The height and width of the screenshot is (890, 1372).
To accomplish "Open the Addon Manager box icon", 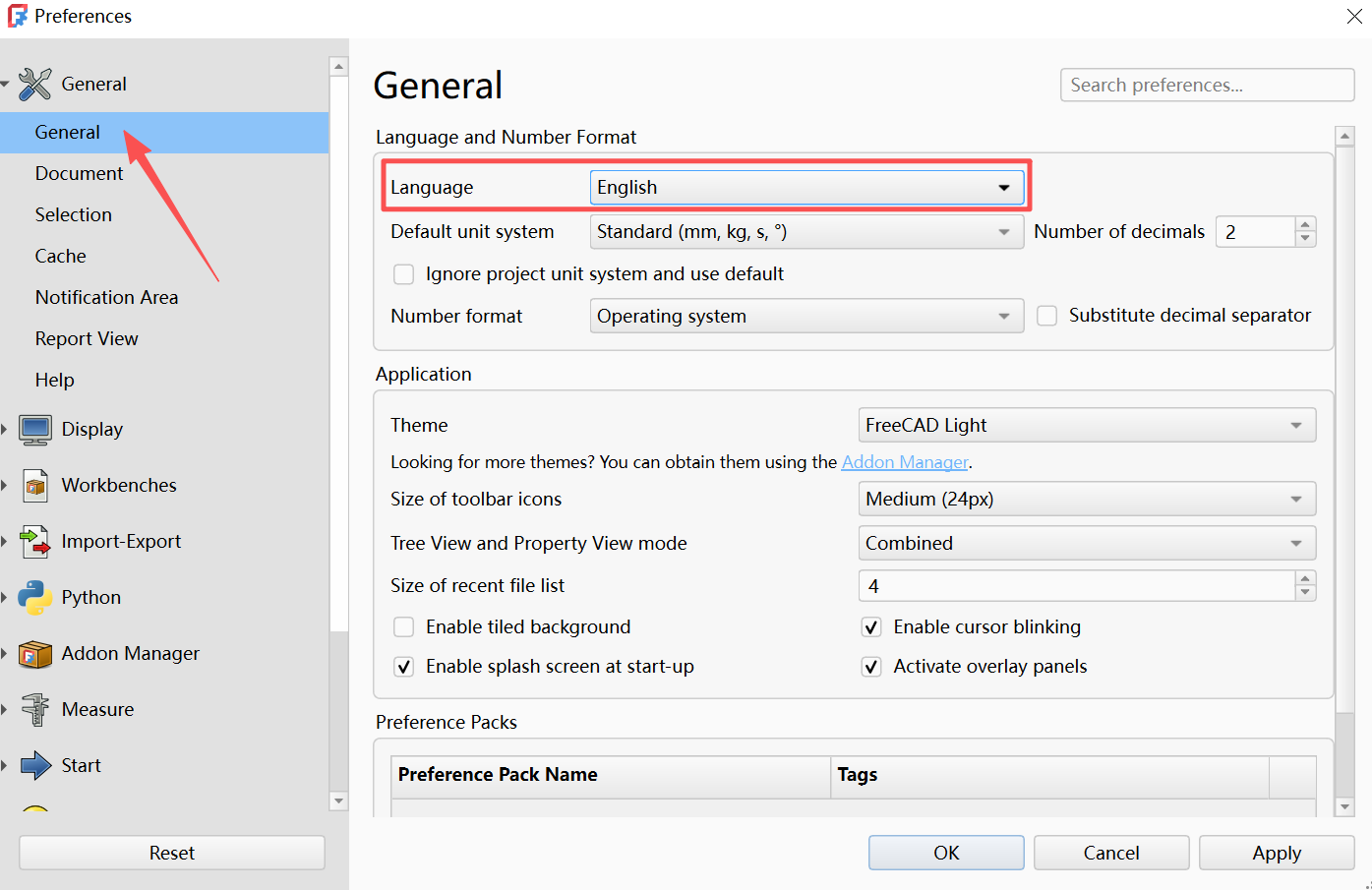I will [35, 653].
